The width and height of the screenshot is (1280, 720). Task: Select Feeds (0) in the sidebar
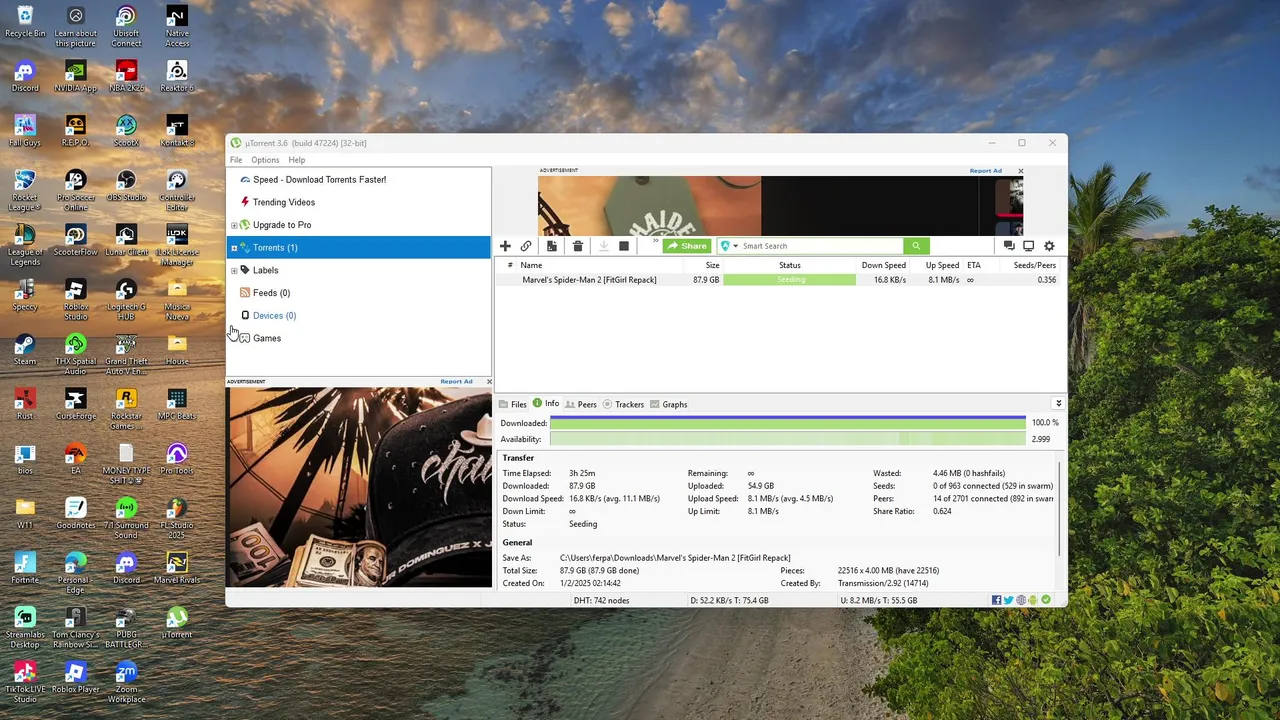(x=272, y=293)
